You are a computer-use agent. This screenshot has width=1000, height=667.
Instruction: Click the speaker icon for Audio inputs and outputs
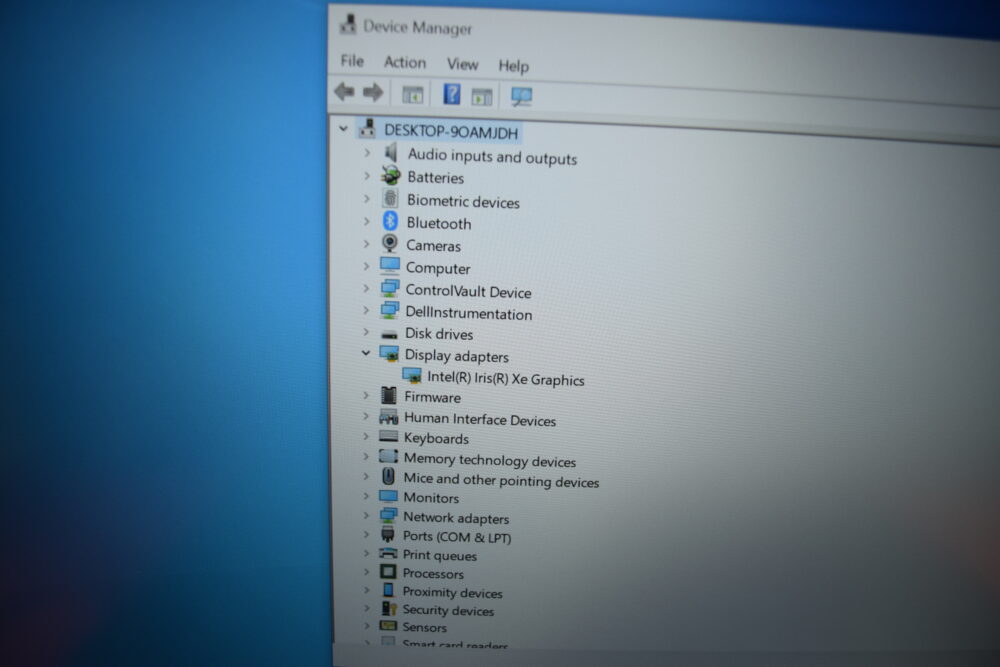coord(391,152)
